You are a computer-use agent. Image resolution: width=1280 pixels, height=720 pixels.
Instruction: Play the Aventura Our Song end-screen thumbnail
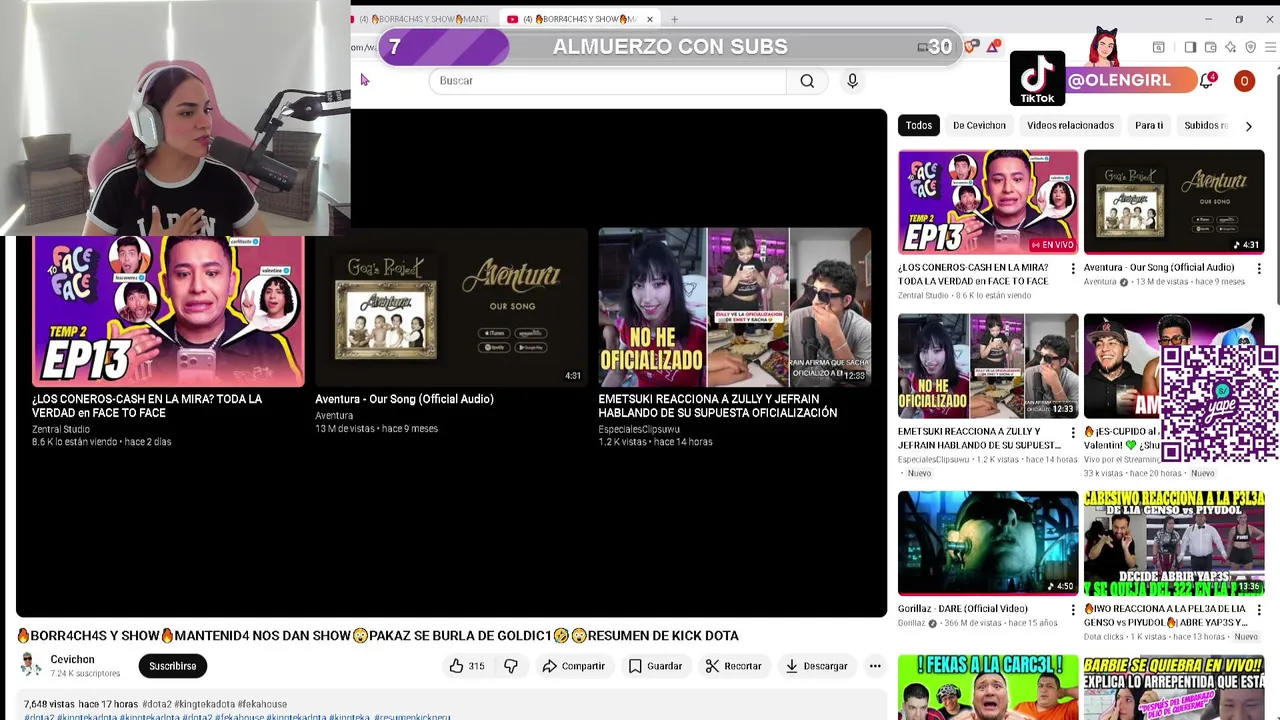(x=451, y=308)
